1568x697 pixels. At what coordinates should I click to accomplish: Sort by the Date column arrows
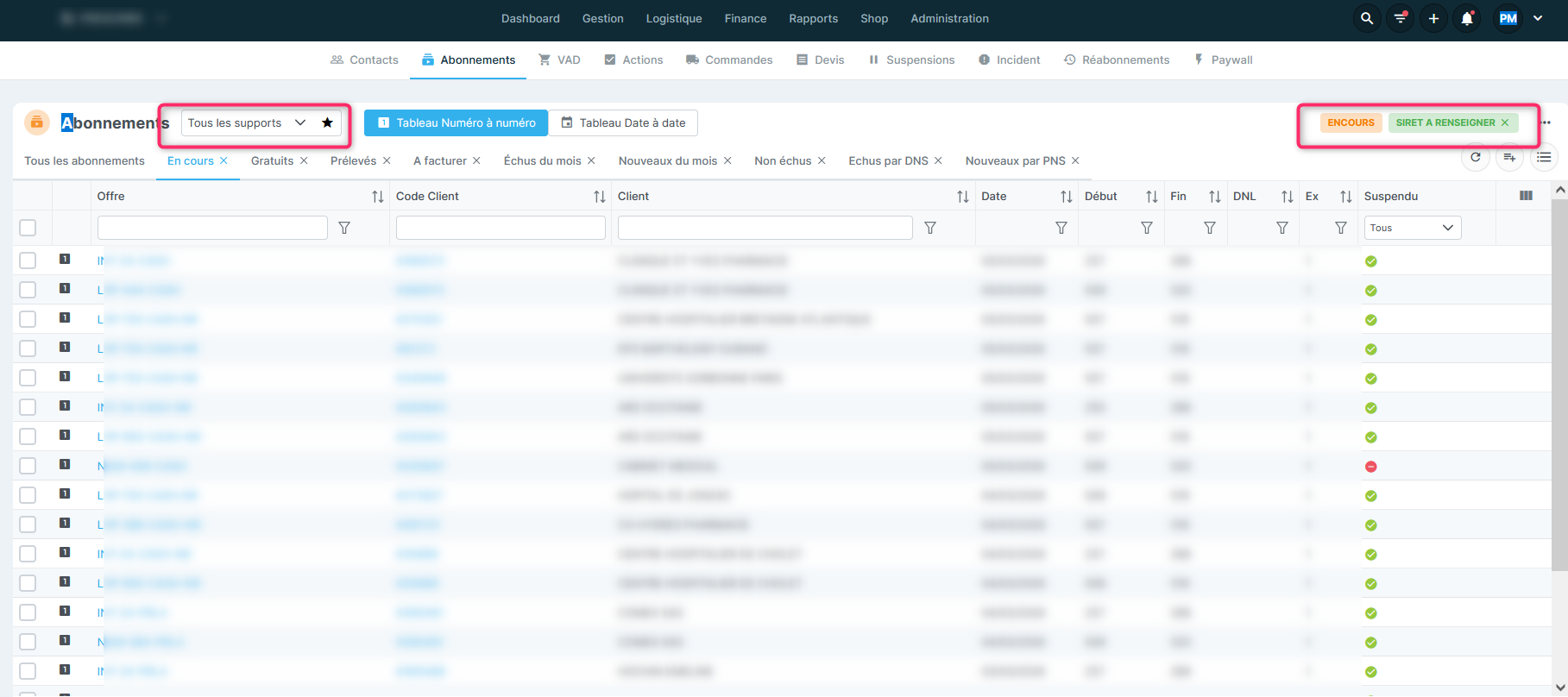tap(1067, 197)
